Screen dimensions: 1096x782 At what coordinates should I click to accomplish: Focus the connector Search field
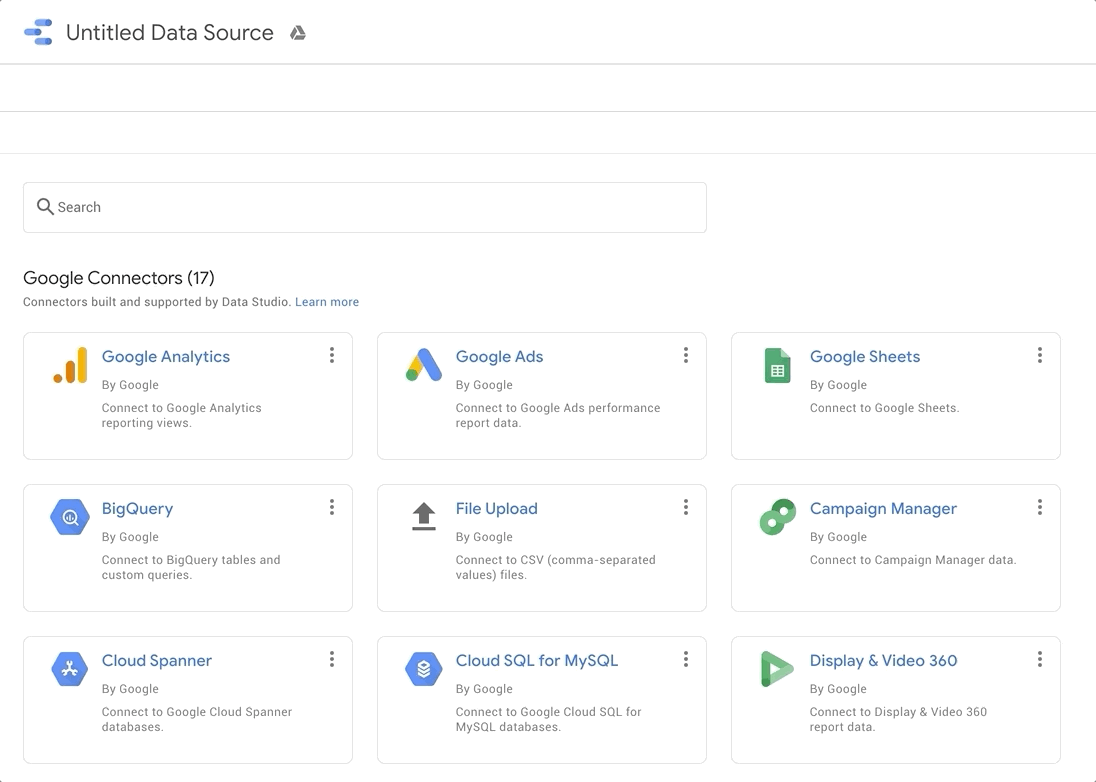point(365,208)
